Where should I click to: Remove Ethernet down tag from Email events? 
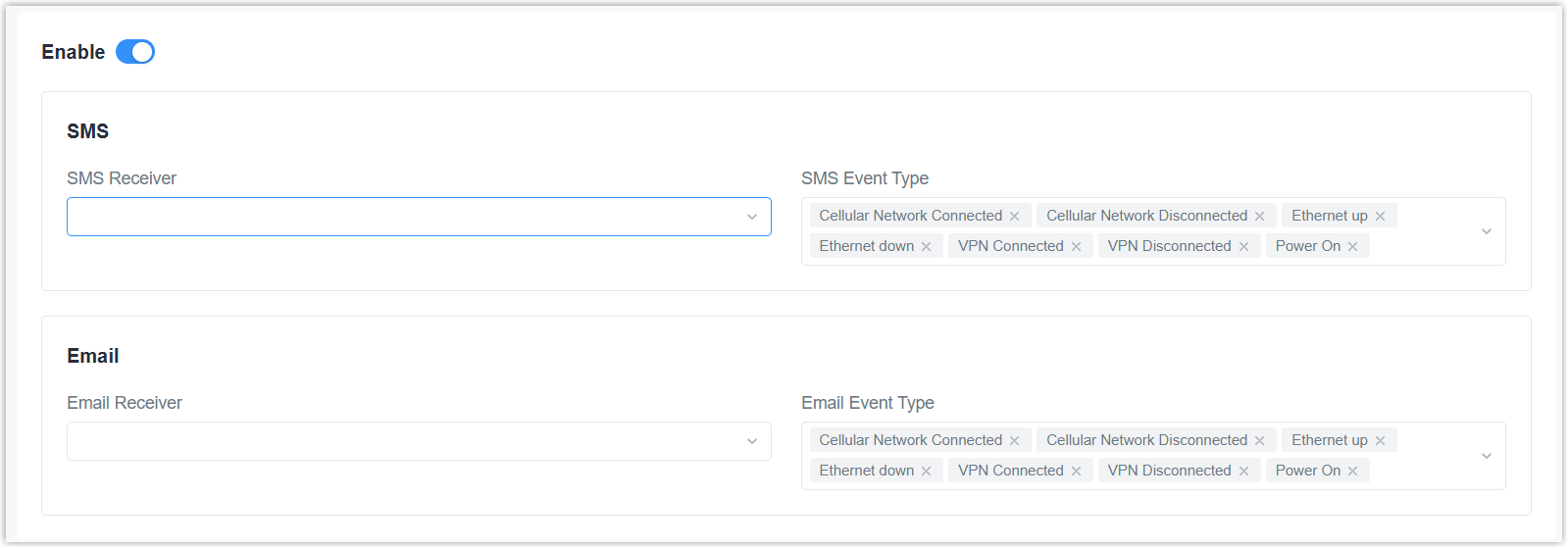tap(926, 472)
